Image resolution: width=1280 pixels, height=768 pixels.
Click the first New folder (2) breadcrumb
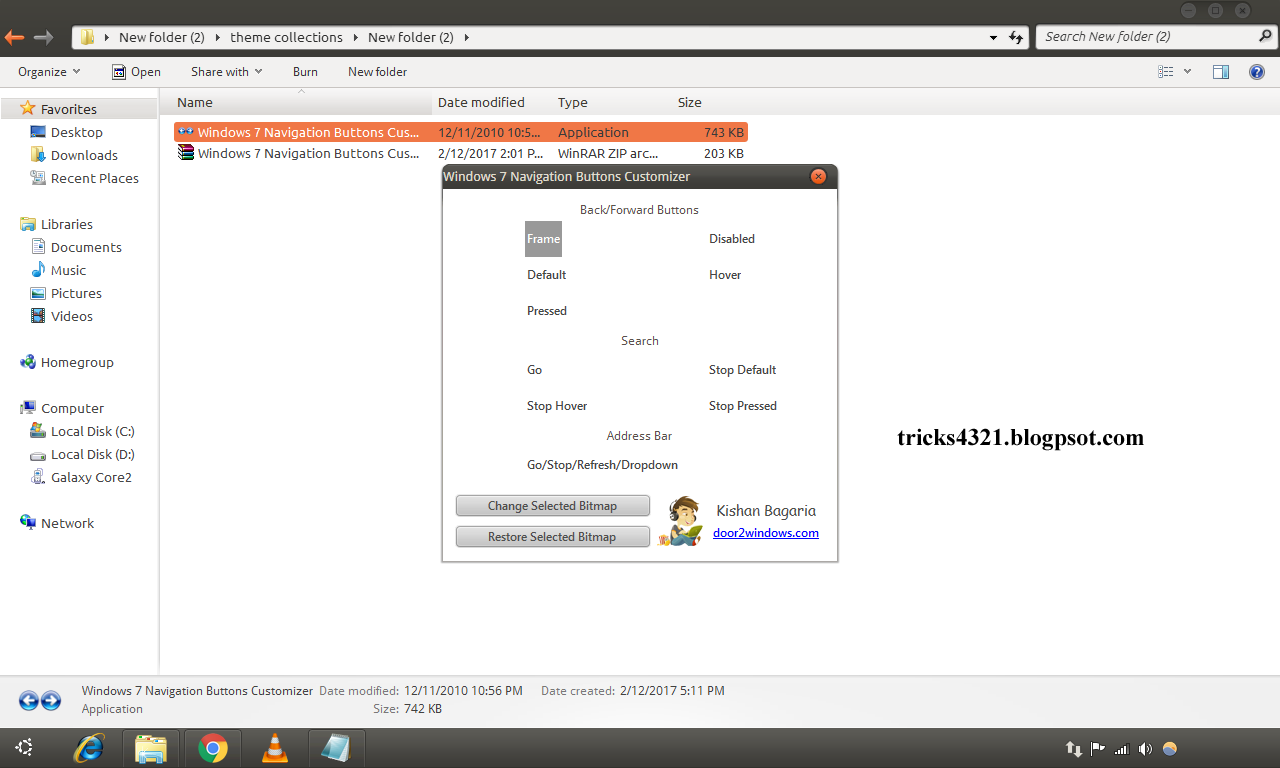161,37
